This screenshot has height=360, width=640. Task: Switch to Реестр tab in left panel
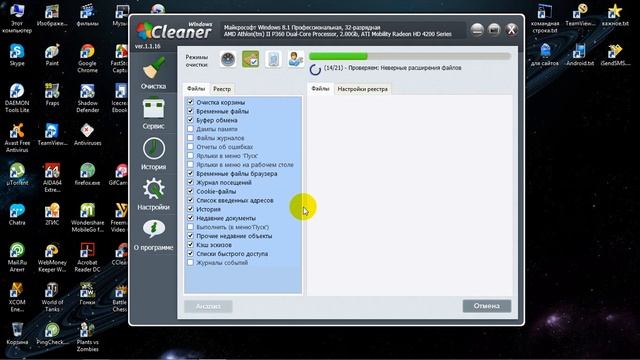coord(222,89)
